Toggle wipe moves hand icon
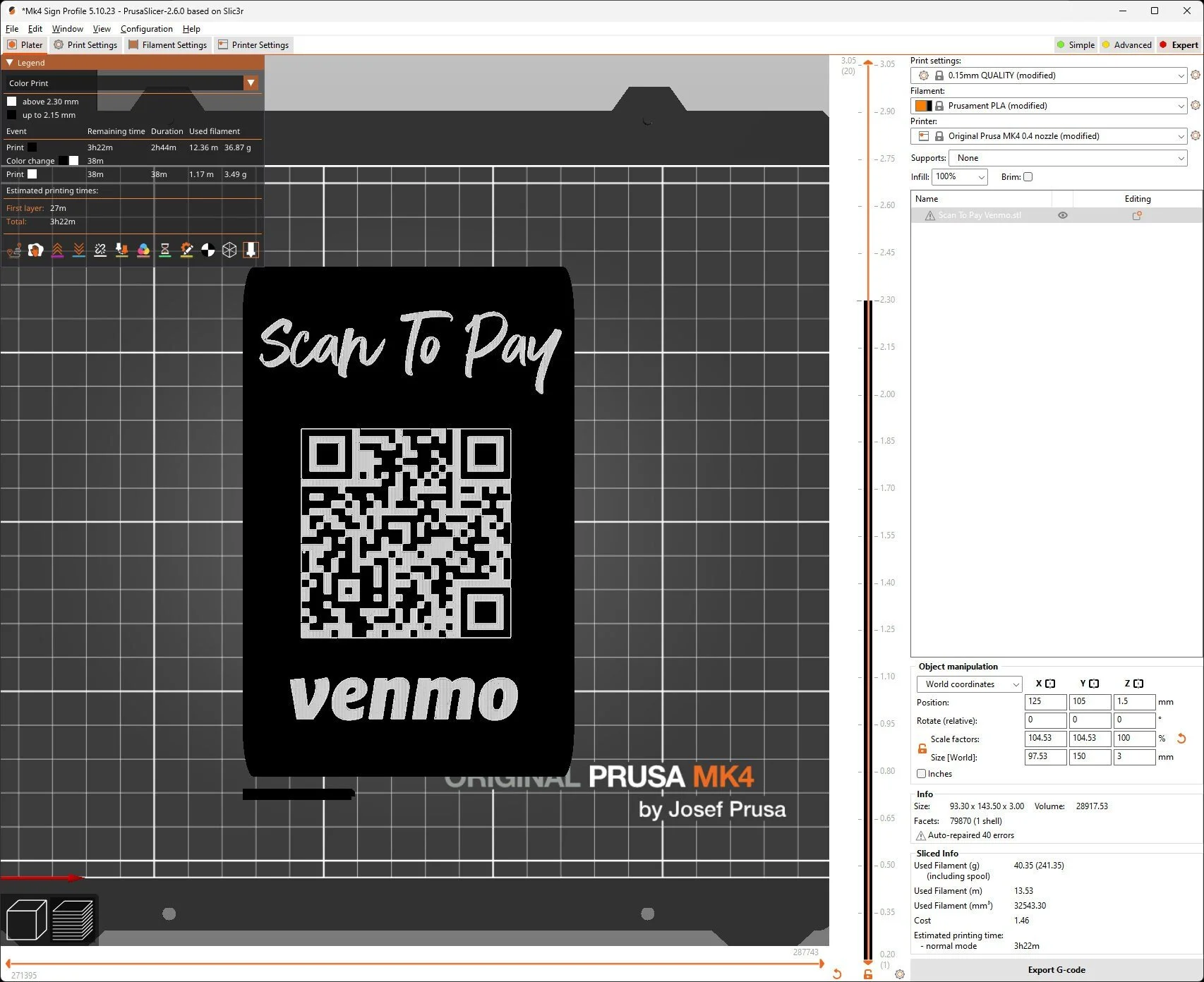This screenshot has height=982, width=1204. (x=35, y=250)
